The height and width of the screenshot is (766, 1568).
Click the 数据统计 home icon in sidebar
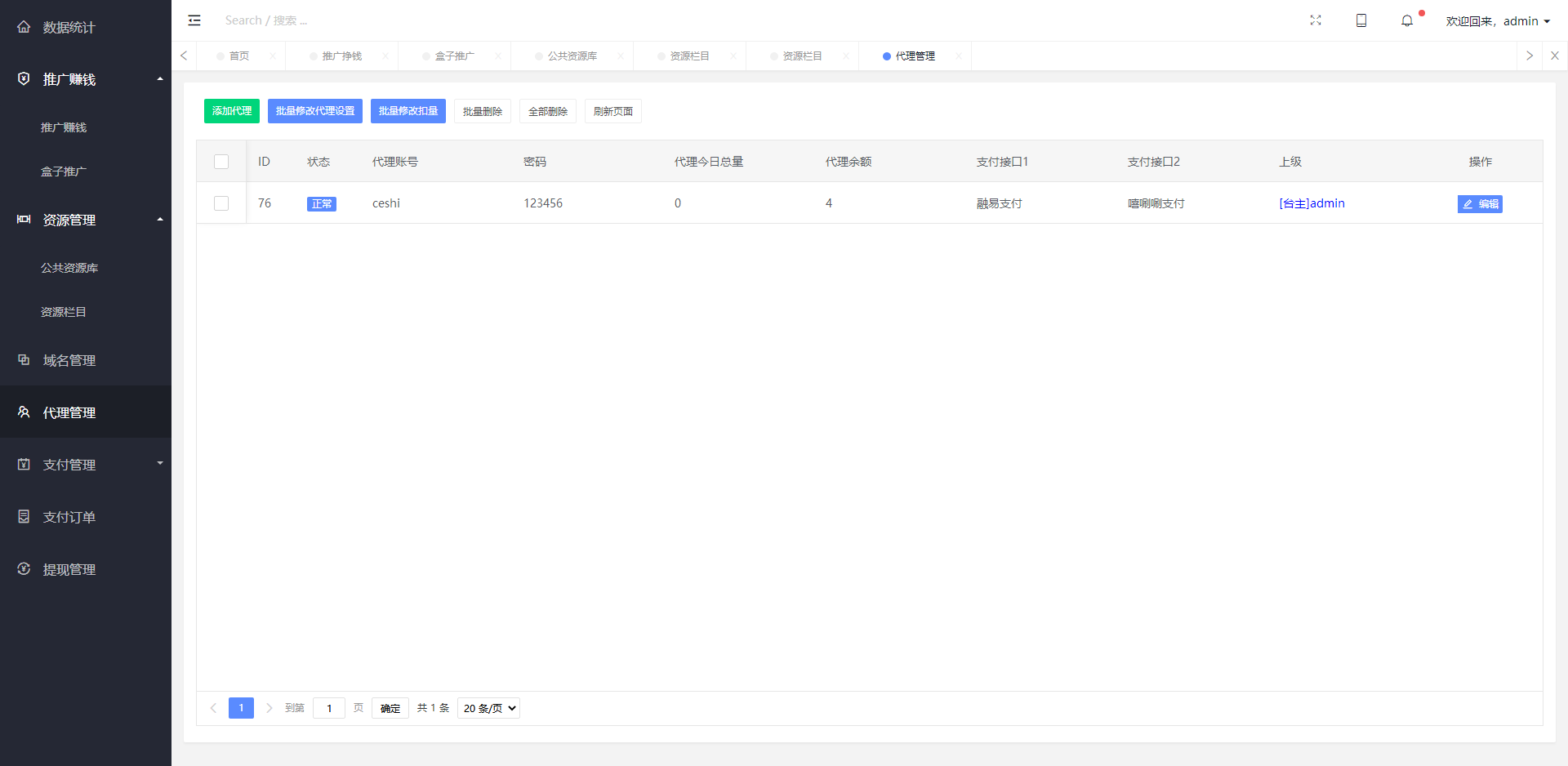coord(24,27)
